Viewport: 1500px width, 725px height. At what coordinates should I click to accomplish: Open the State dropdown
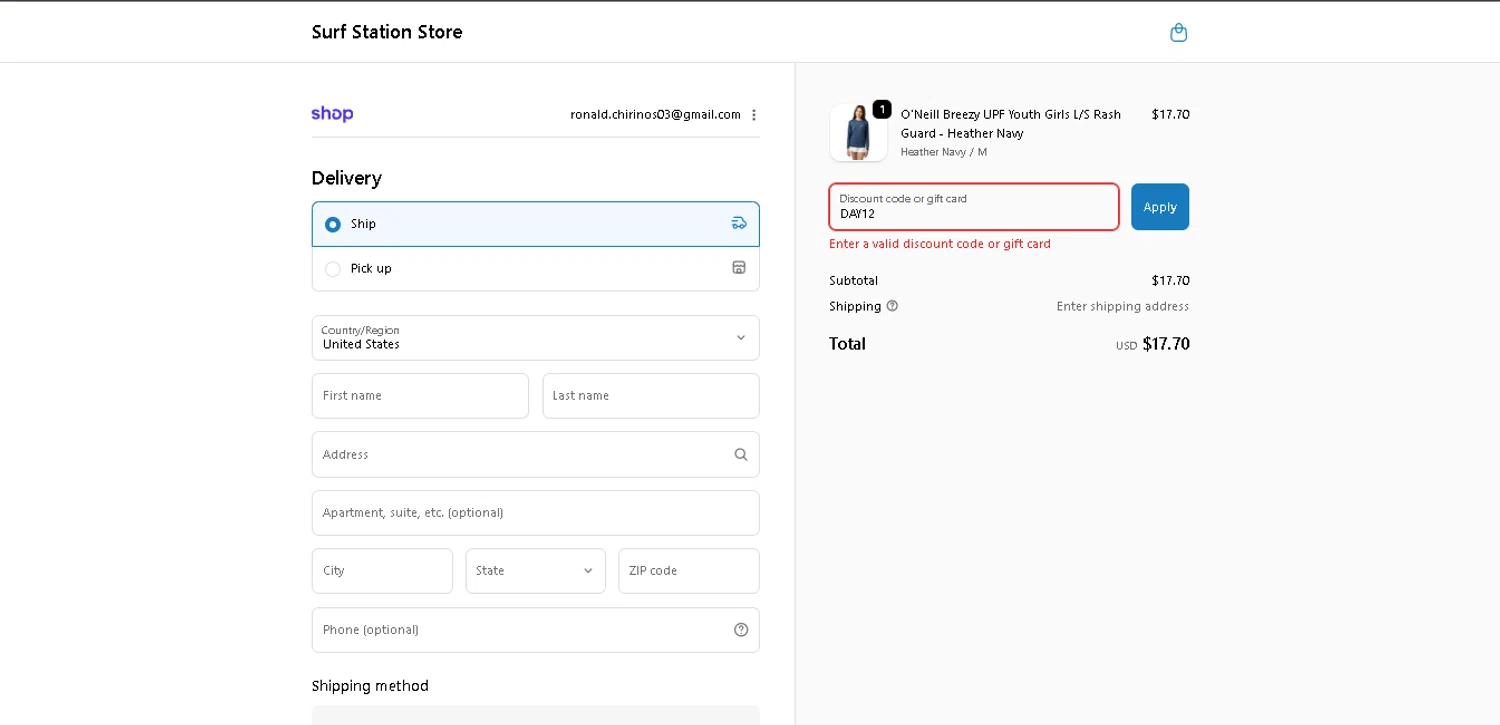point(535,571)
